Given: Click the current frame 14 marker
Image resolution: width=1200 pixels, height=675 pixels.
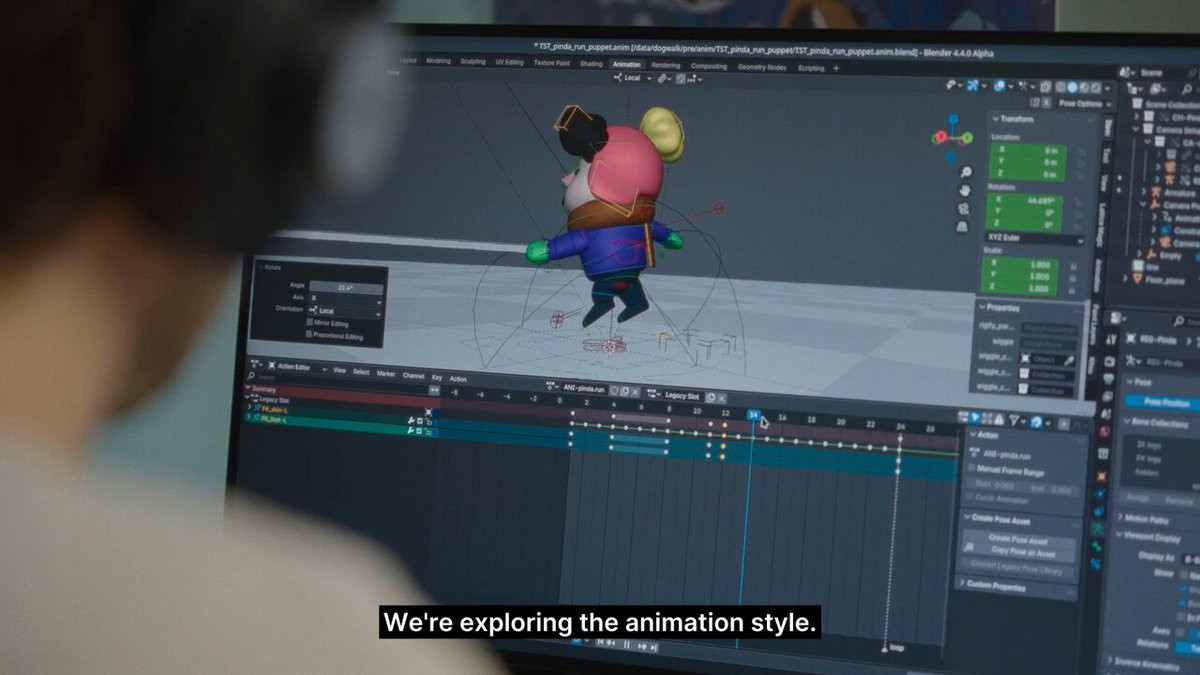Looking at the screenshot, I should (754, 415).
